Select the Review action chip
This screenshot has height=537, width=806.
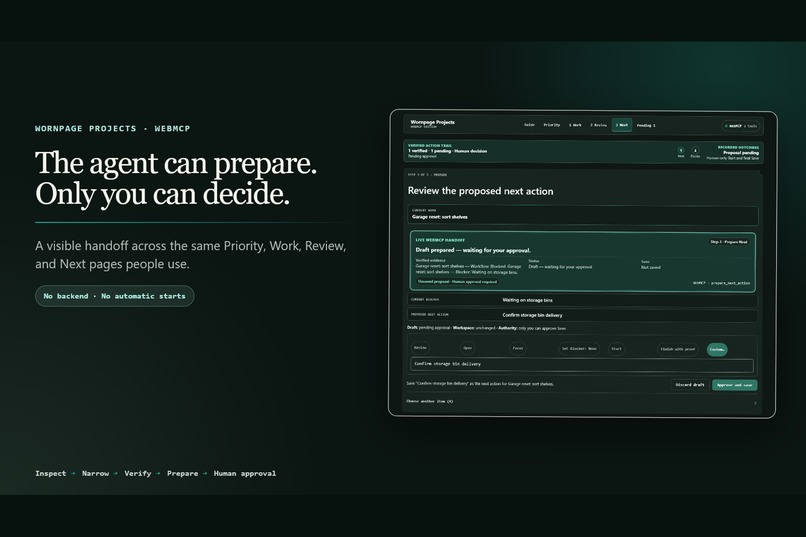(x=420, y=348)
